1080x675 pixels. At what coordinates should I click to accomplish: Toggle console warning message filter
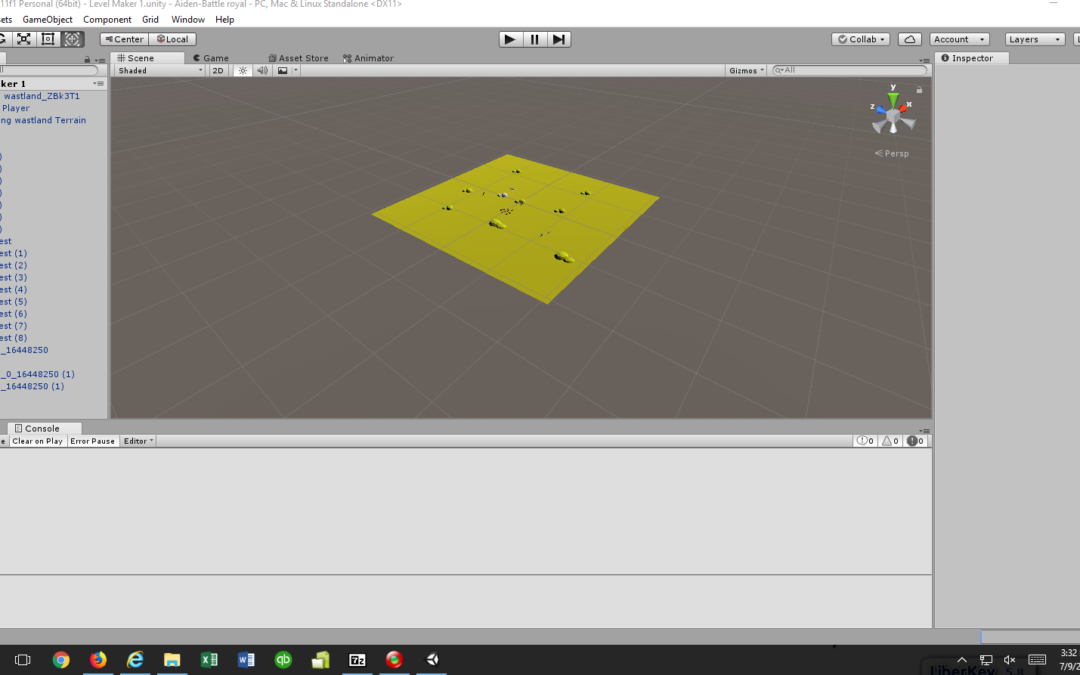tap(890, 441)
